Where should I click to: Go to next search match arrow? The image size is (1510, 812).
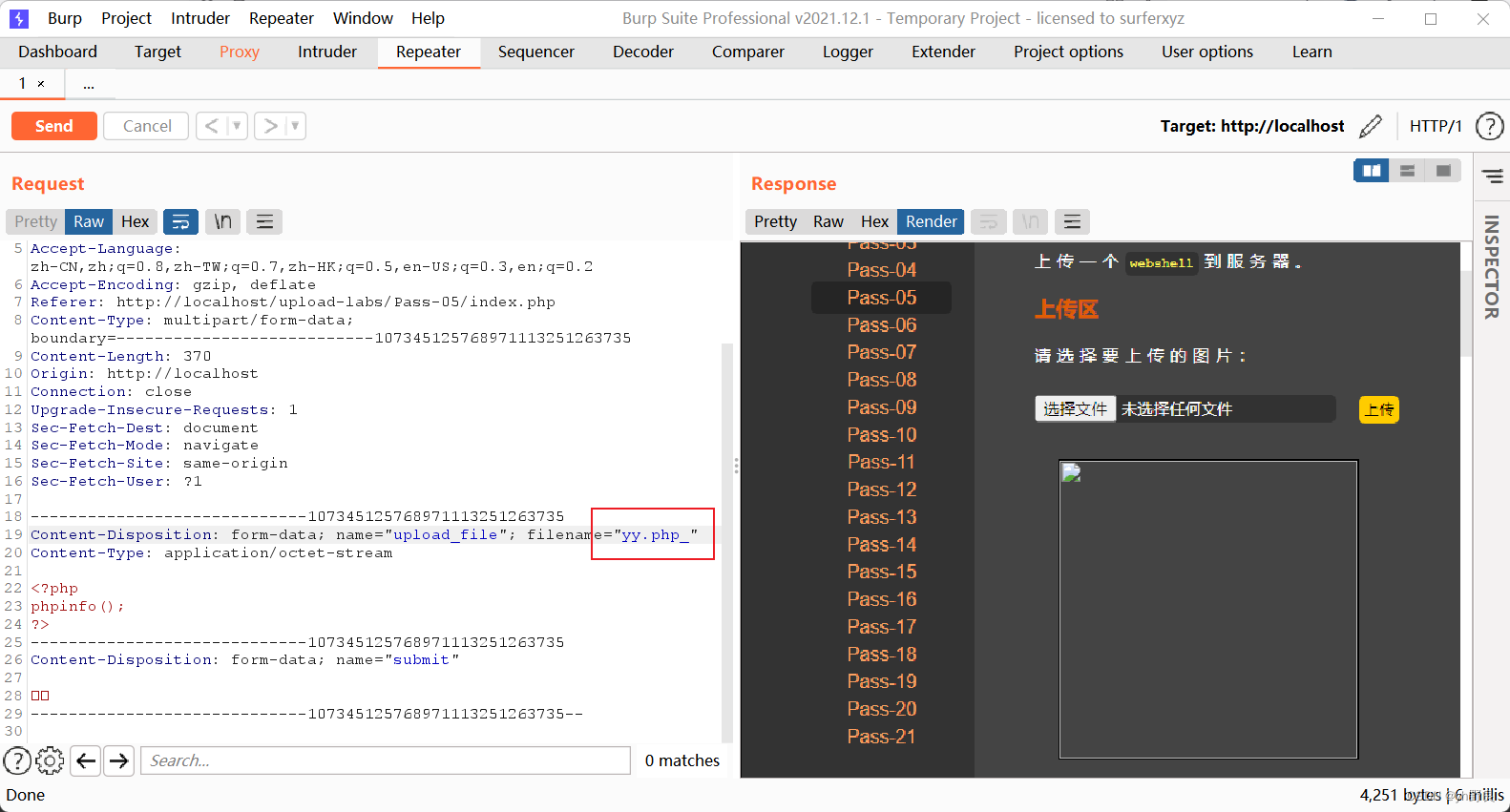coord(118,760)
